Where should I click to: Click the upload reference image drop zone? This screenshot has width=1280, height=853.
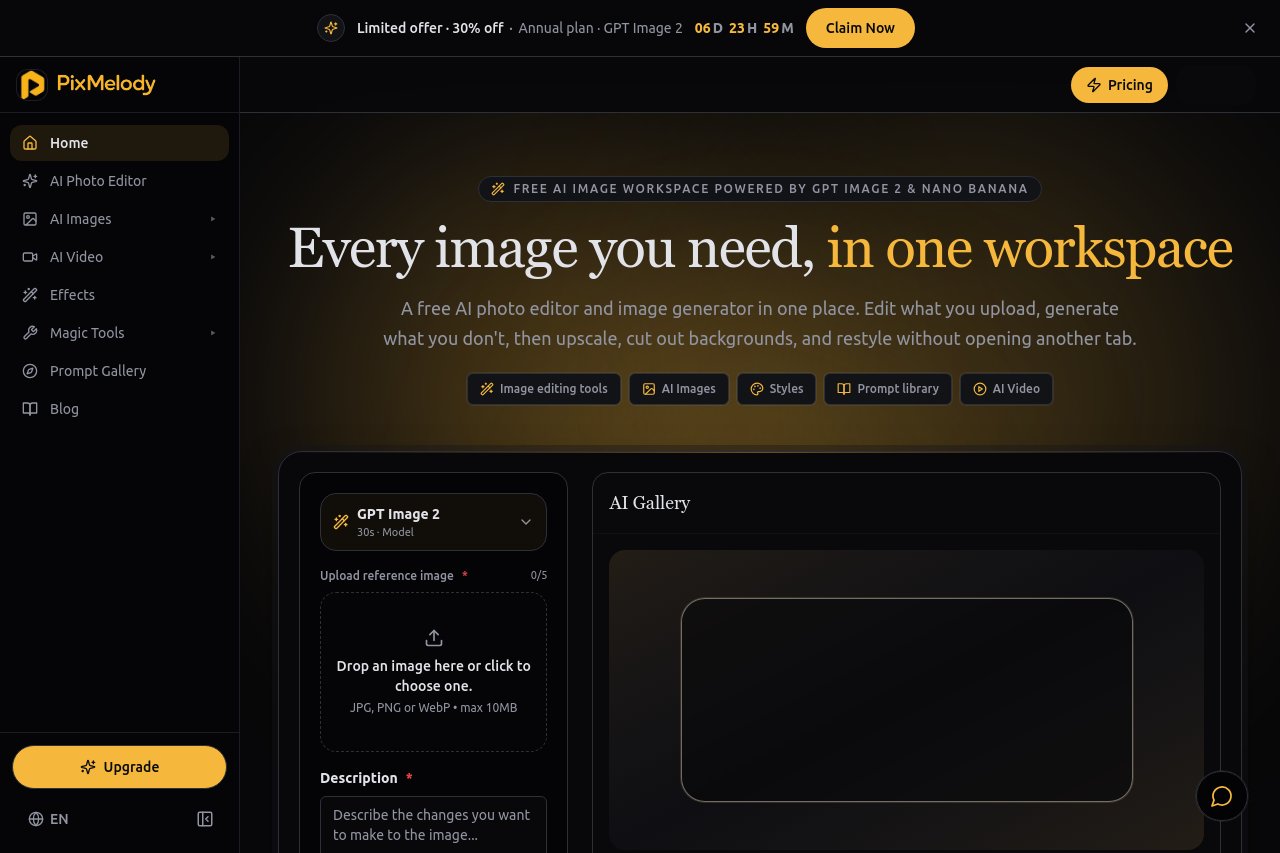point(433,672)
